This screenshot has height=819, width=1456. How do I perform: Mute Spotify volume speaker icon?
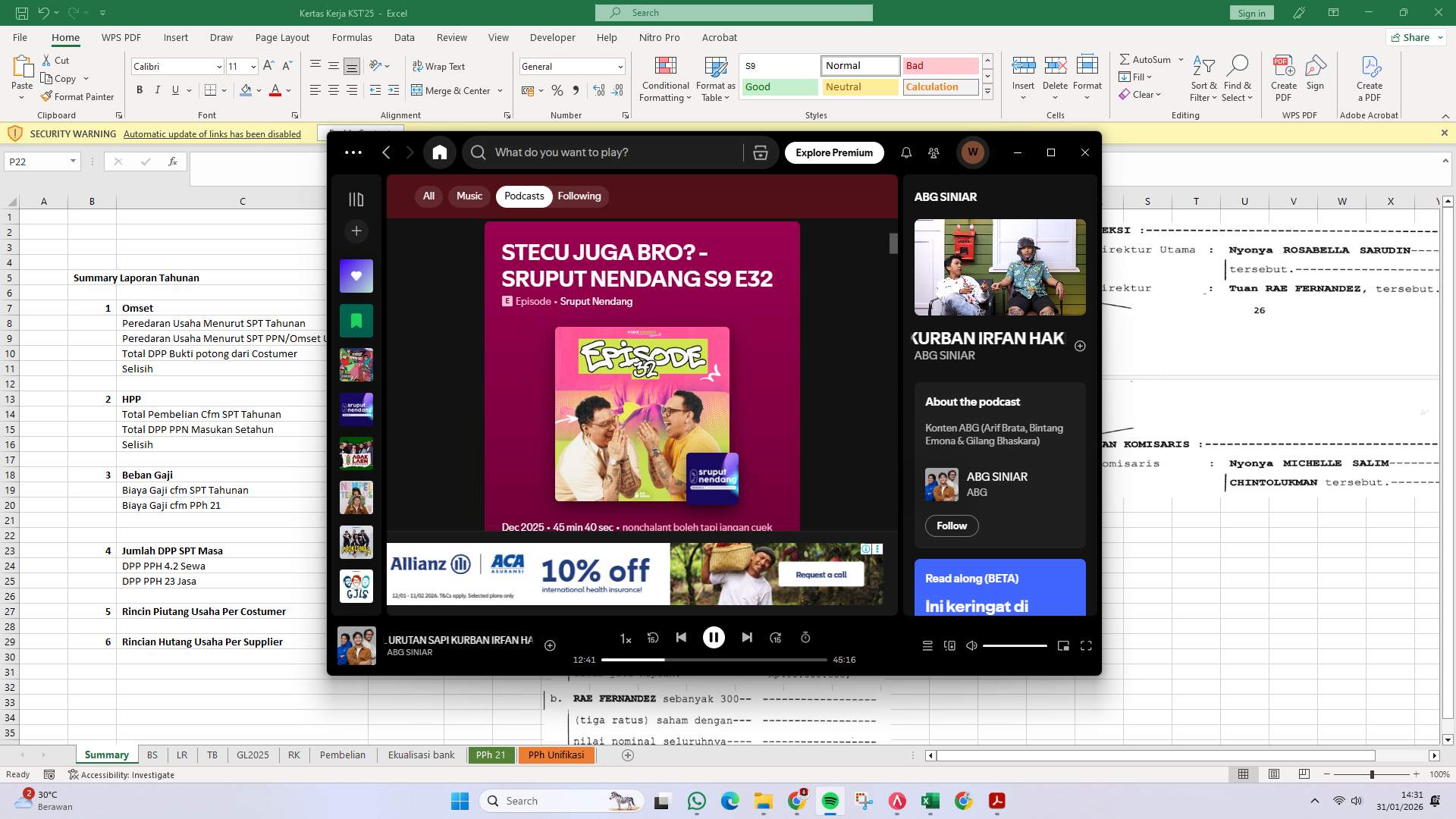pyautogui.click(x=971, y=646)
